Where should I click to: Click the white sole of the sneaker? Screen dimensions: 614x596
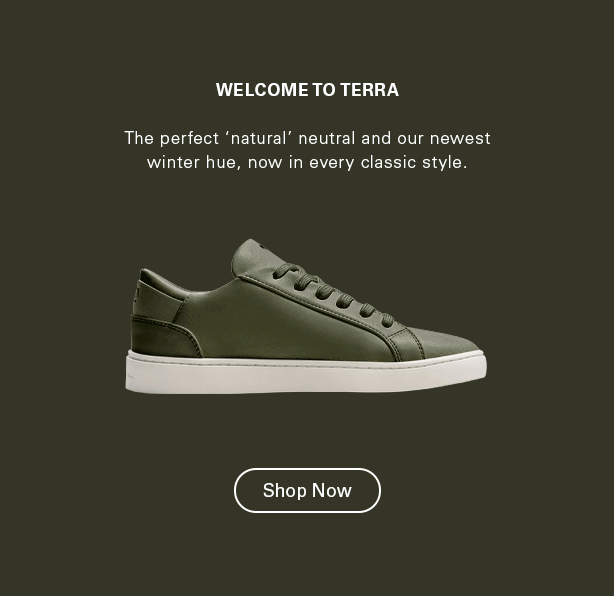(306, 373)
